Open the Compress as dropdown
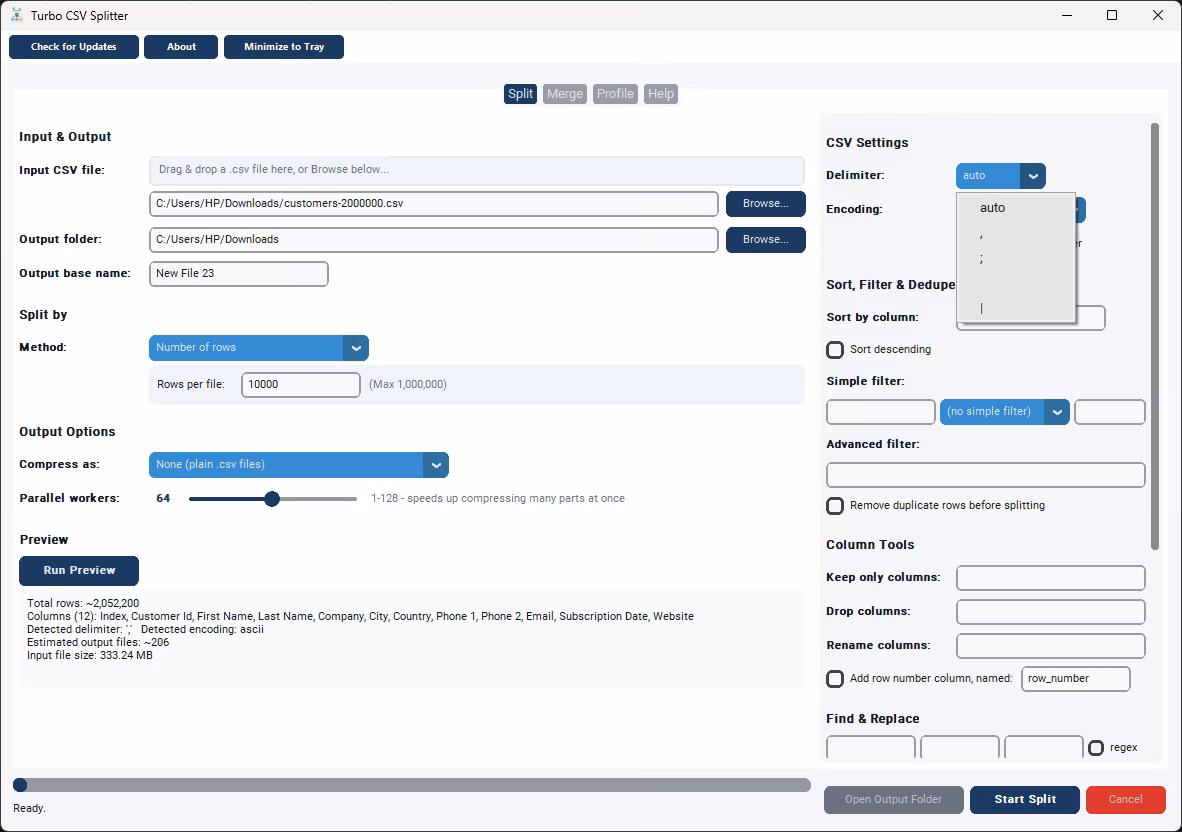This screenshot has height=832, width=1182. [299, 465]
